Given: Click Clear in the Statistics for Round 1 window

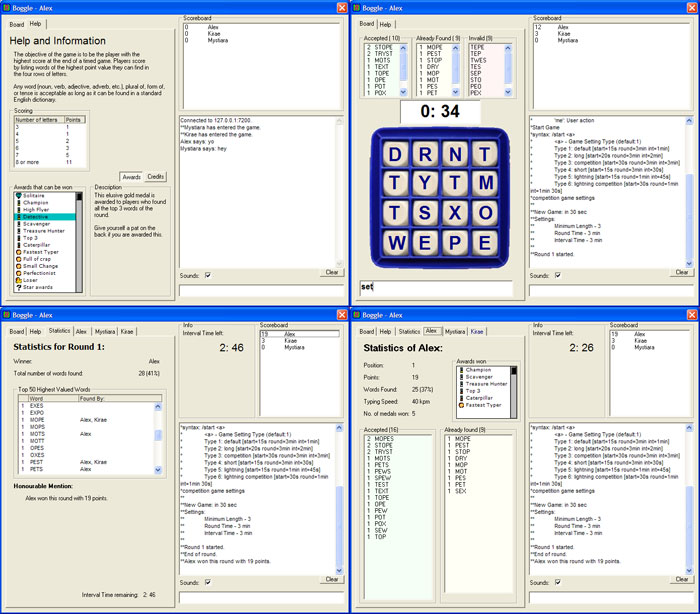Looking at the screenshot, I should click(332, 579).
